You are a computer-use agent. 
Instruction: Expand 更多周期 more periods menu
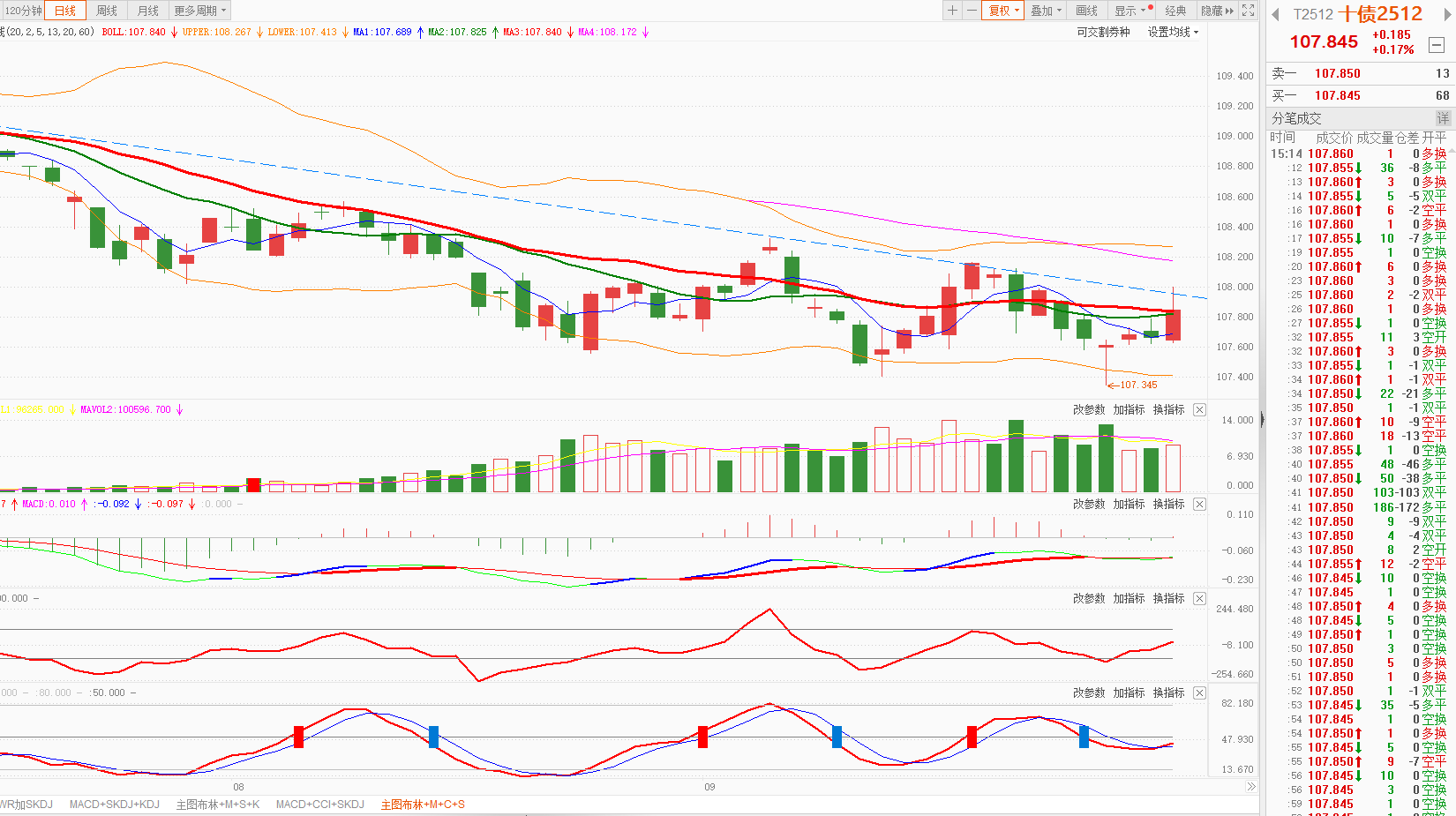tap(200, 11)
